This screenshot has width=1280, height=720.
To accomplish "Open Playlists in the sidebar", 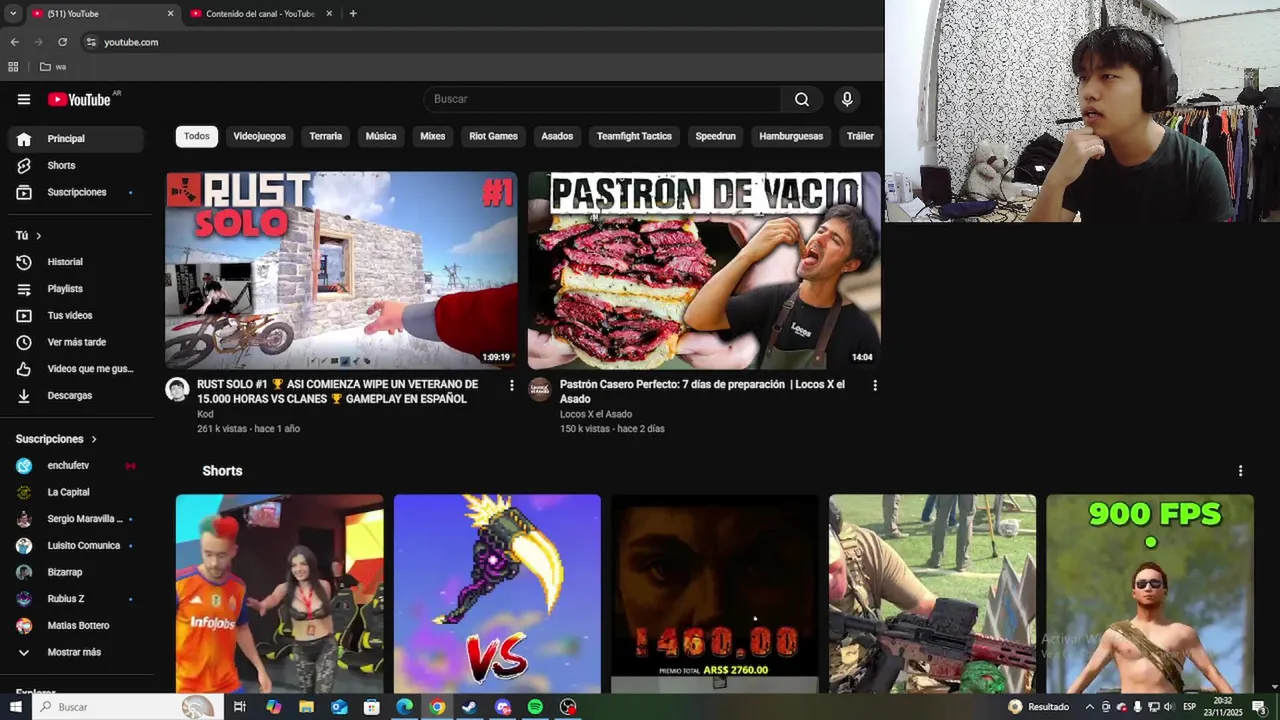I will [75, 289].
